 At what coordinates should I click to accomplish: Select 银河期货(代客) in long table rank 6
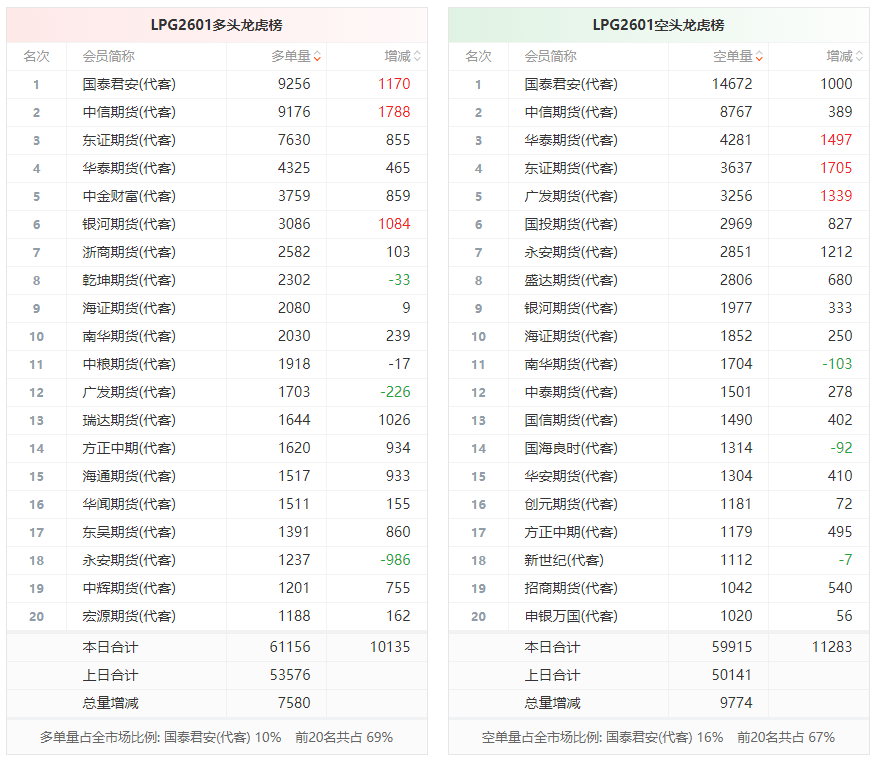(x=129, y=224)
